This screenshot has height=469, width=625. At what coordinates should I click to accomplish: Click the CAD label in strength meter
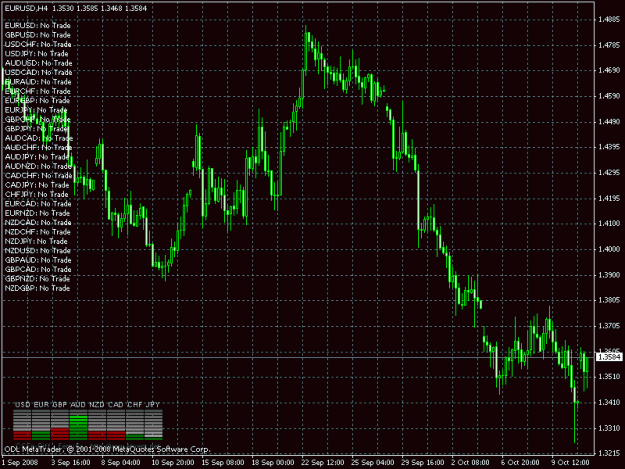tap(116, 404)
